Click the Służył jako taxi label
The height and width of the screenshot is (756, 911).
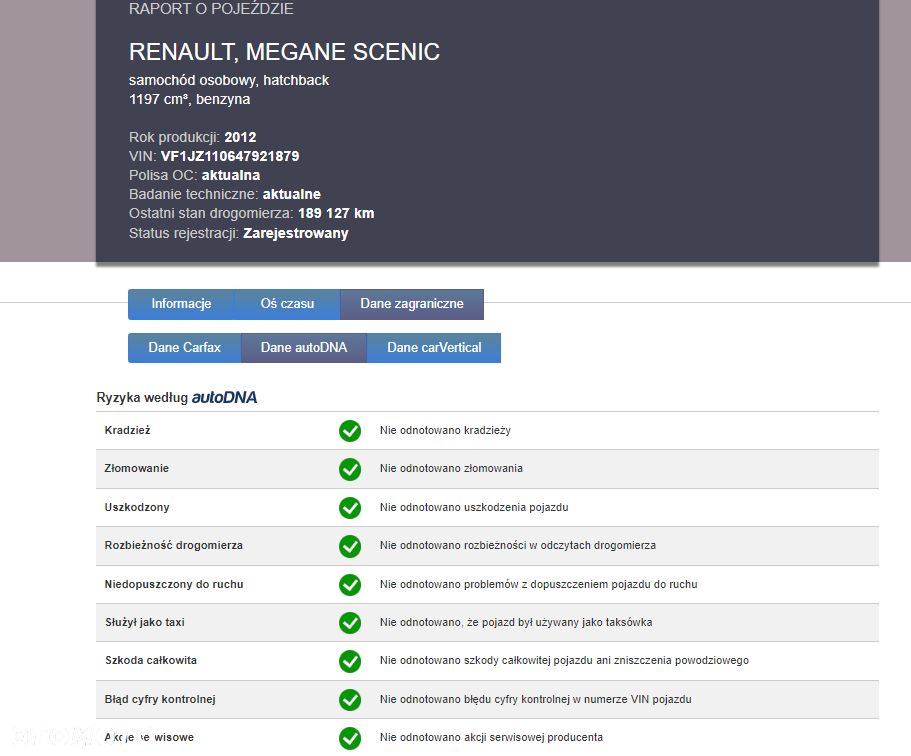coord(145,622)
